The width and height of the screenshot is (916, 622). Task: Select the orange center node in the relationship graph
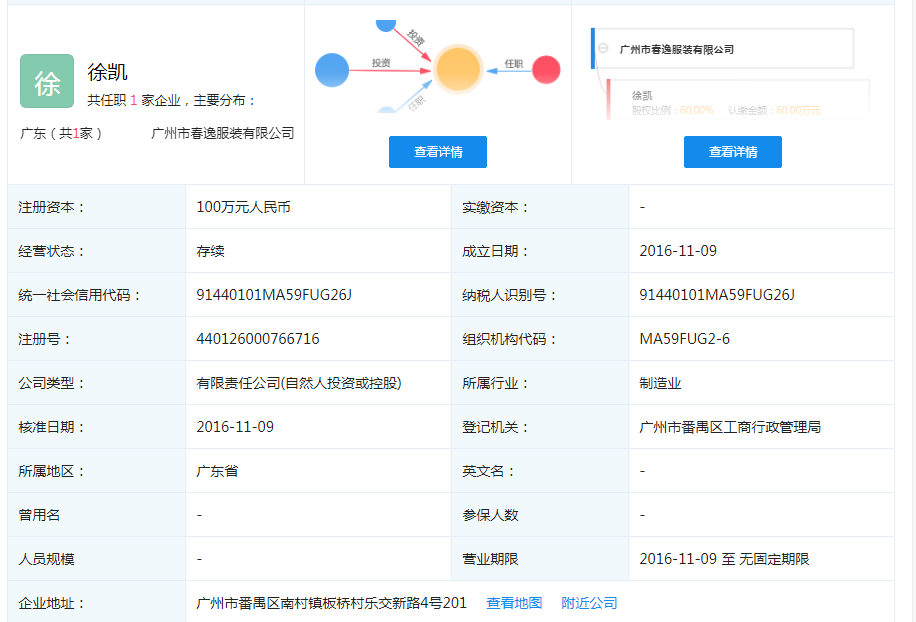(x=457, y=69)
